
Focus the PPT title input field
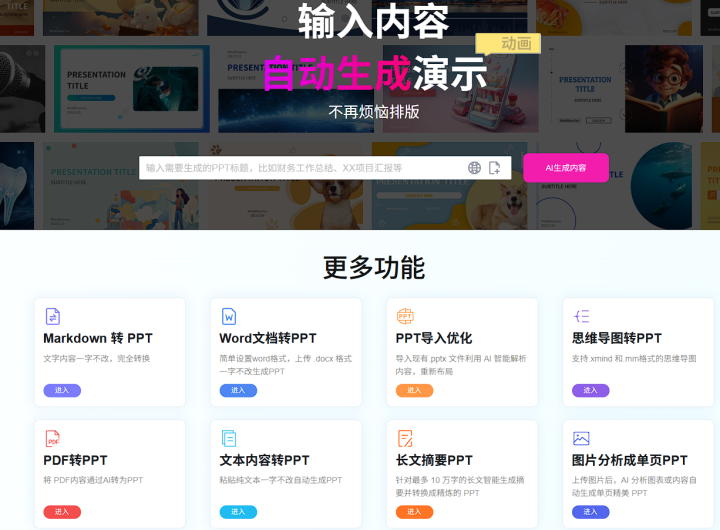coord(300,168)
